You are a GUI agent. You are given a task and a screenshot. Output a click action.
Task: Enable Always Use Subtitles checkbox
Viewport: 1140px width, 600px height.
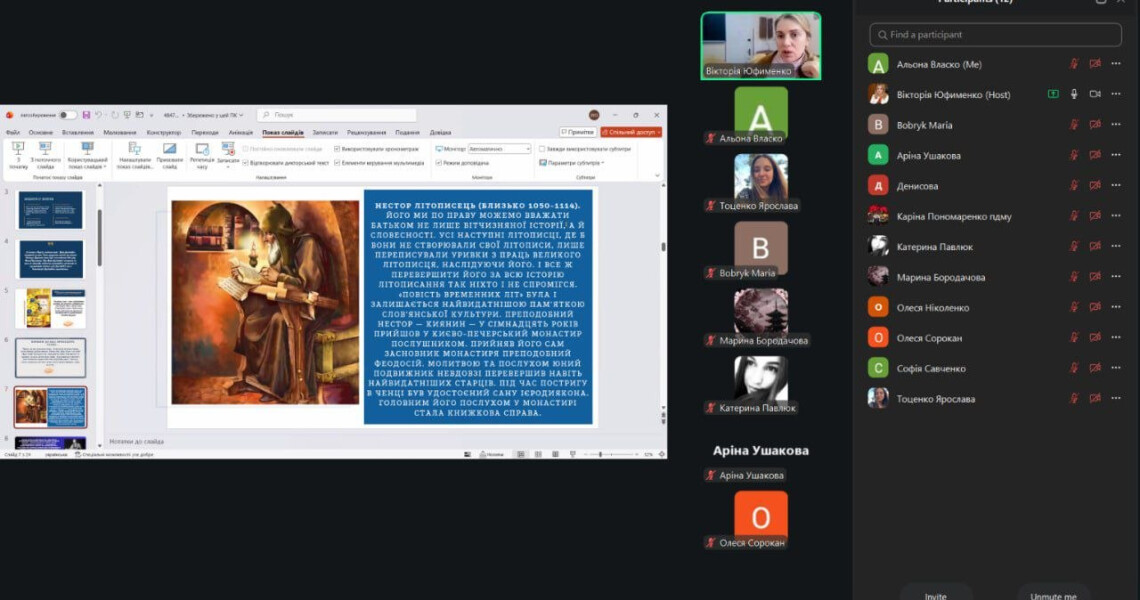(542, 149)
